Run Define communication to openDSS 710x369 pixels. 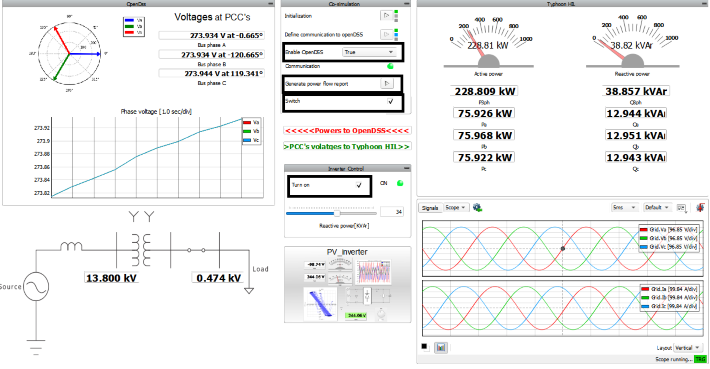click(x=386, y=34)
